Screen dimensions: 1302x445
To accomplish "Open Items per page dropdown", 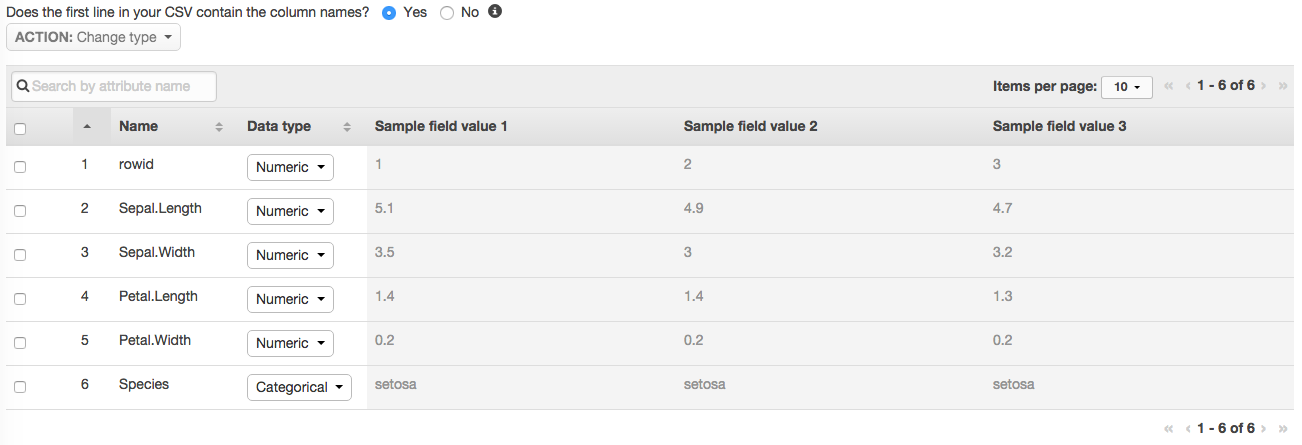I will click(x=1127, y=87).
